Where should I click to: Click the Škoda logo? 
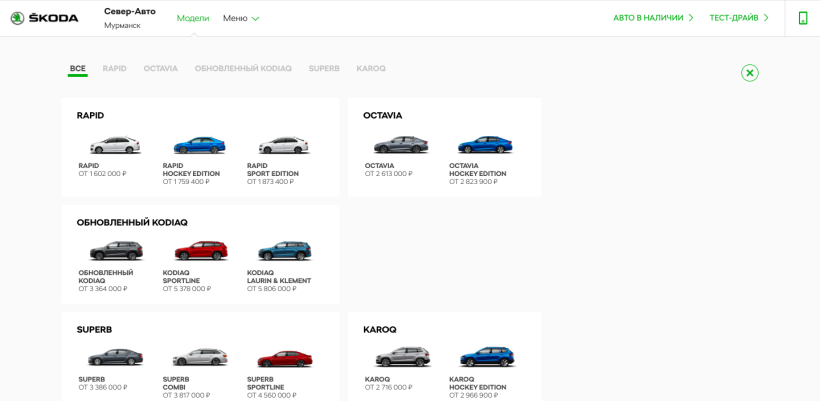[x=44, y=18]
